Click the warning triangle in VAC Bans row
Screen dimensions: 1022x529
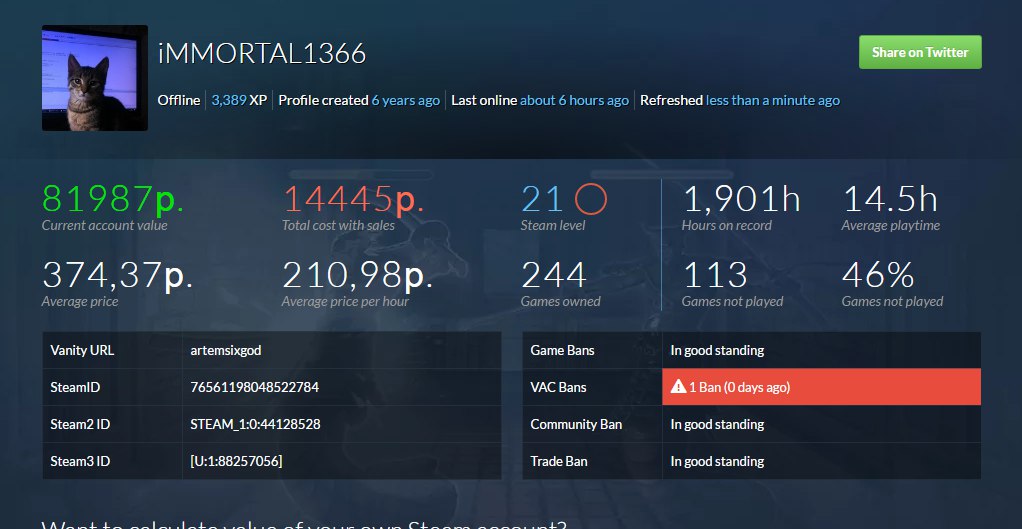tap(678, 388)
